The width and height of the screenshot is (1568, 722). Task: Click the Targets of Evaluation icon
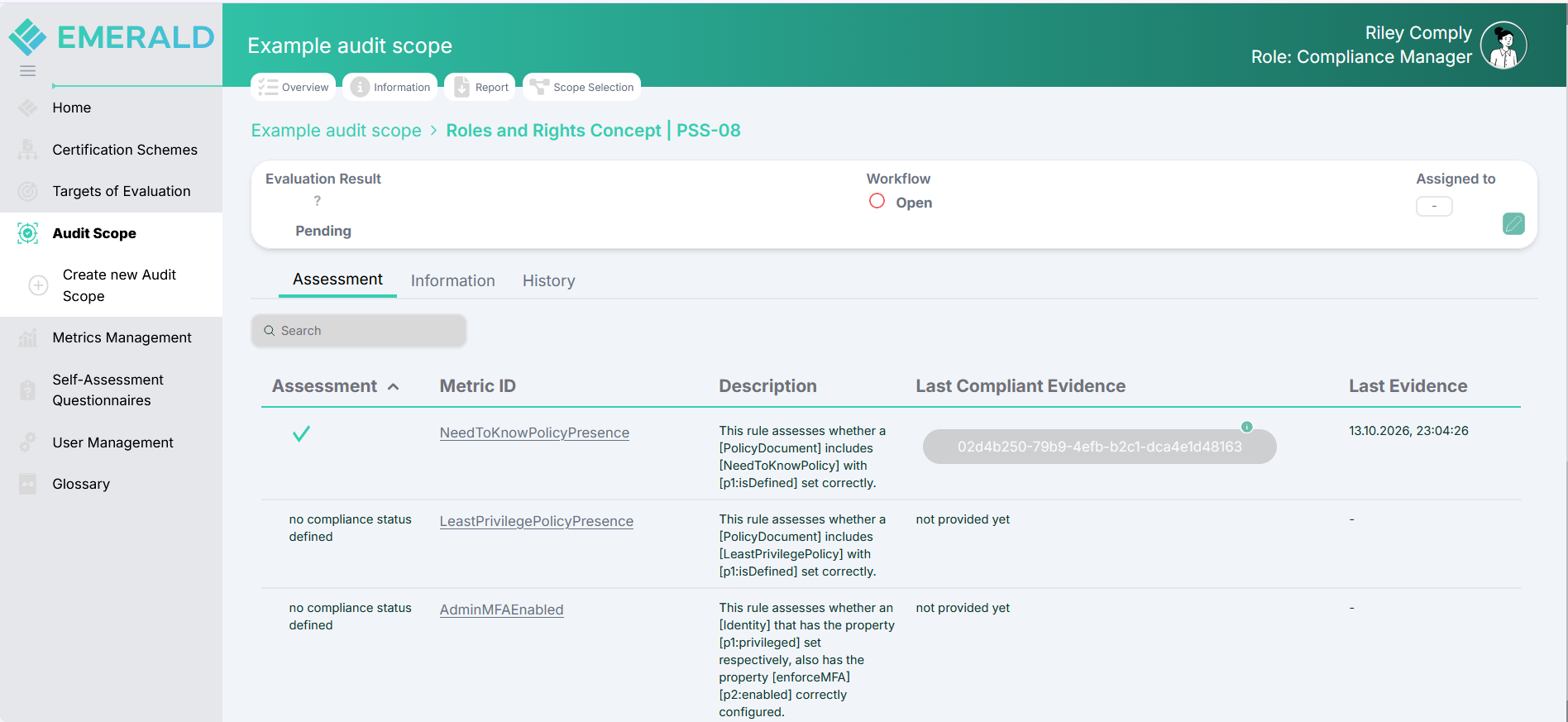coord(27,191)
